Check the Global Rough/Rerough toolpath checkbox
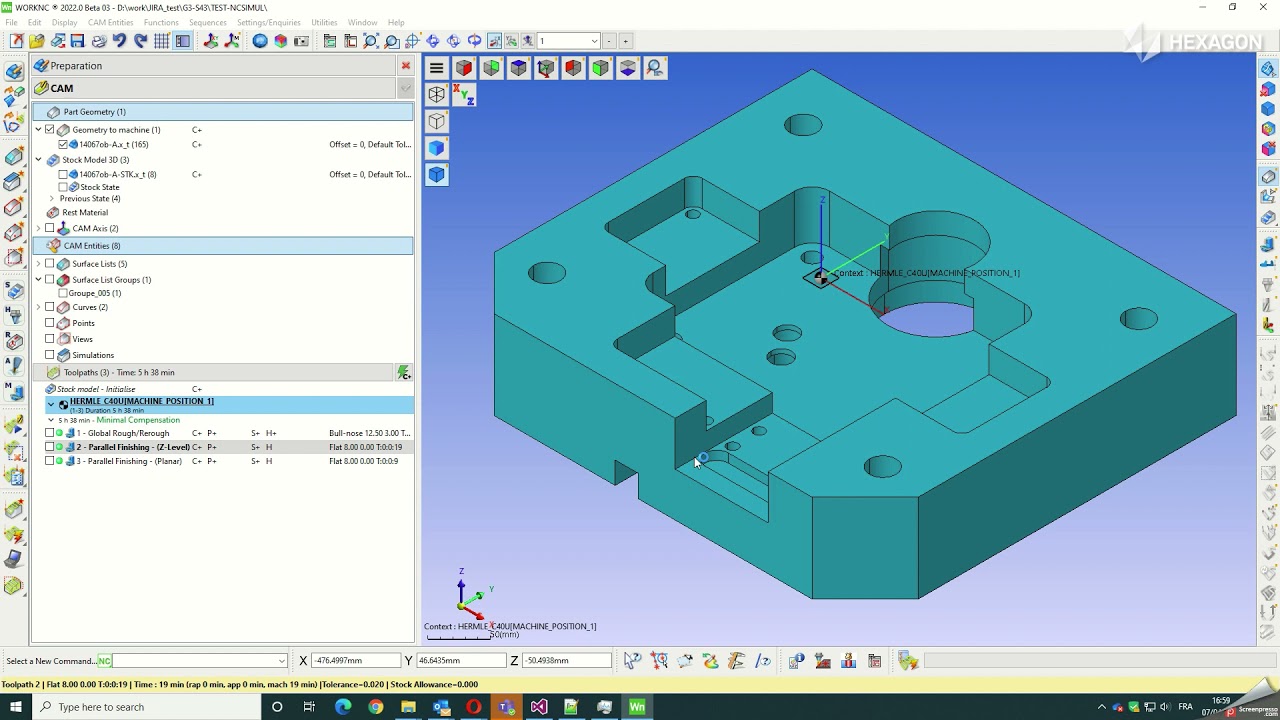Screen dimensions: 1280x720 (50, 433)
